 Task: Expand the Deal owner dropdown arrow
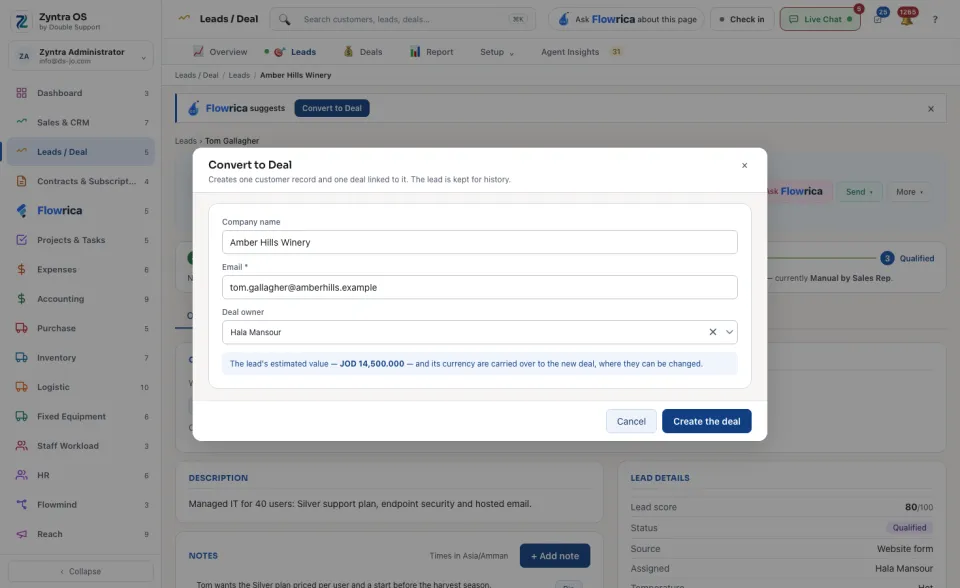coord(729,332)
